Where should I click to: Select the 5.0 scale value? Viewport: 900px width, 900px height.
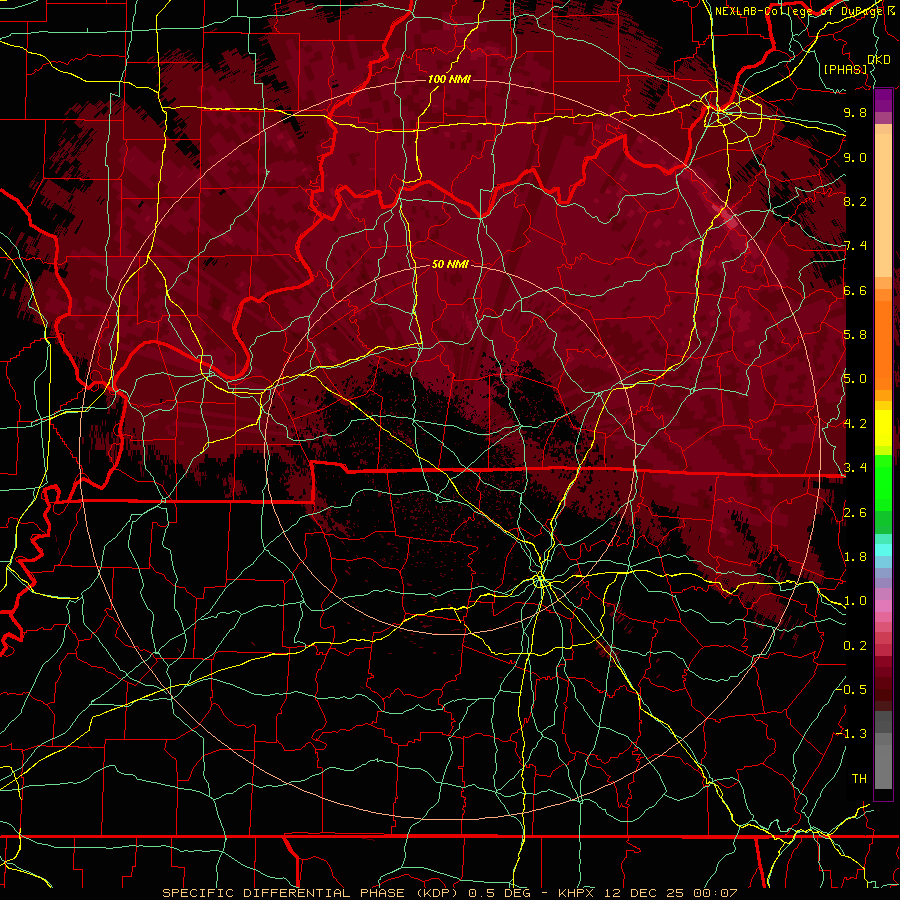[x=855, y=379]
